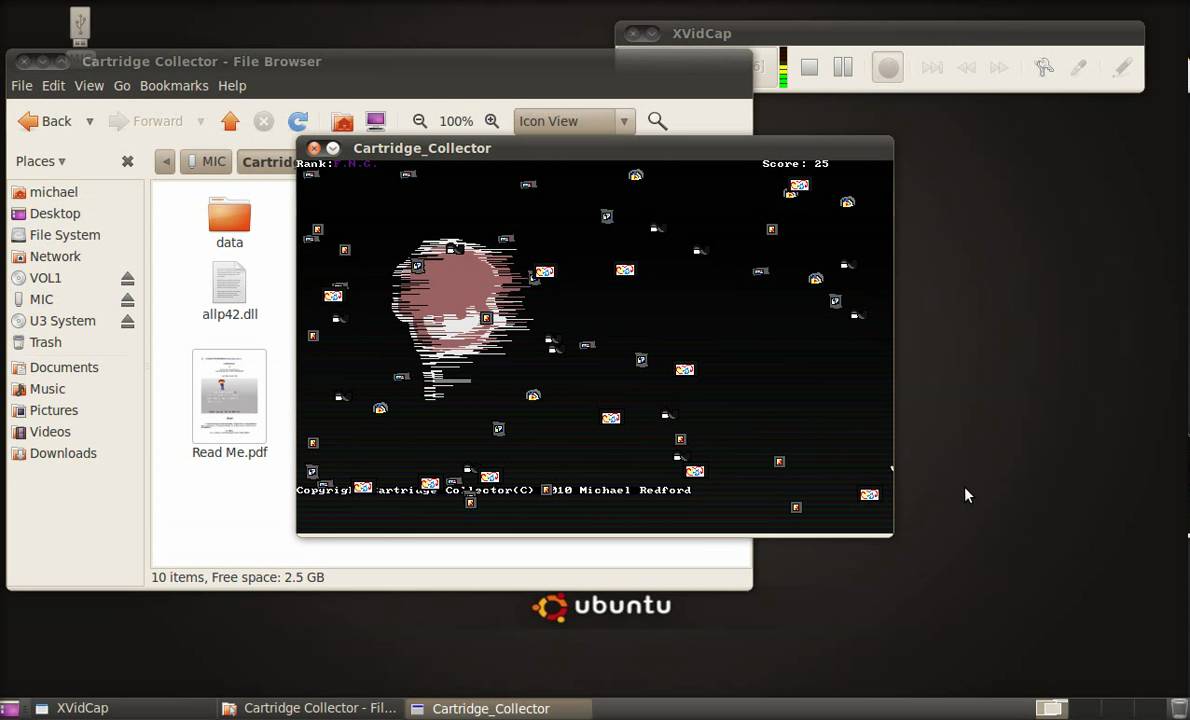Image resolution: width=1190 pixels, height=720 pixels.
Task: Open Videos bookmark in sidebar
Action: pyautogui.click(x=42, y=432)
